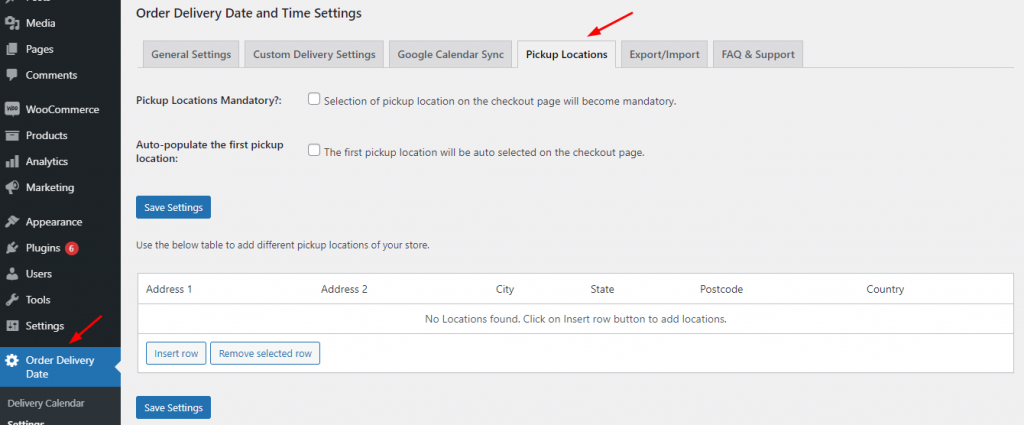Enable Pickup Locations Mandatory checkbox
This screenshot has width=1024, height=425.
point(314,99)
